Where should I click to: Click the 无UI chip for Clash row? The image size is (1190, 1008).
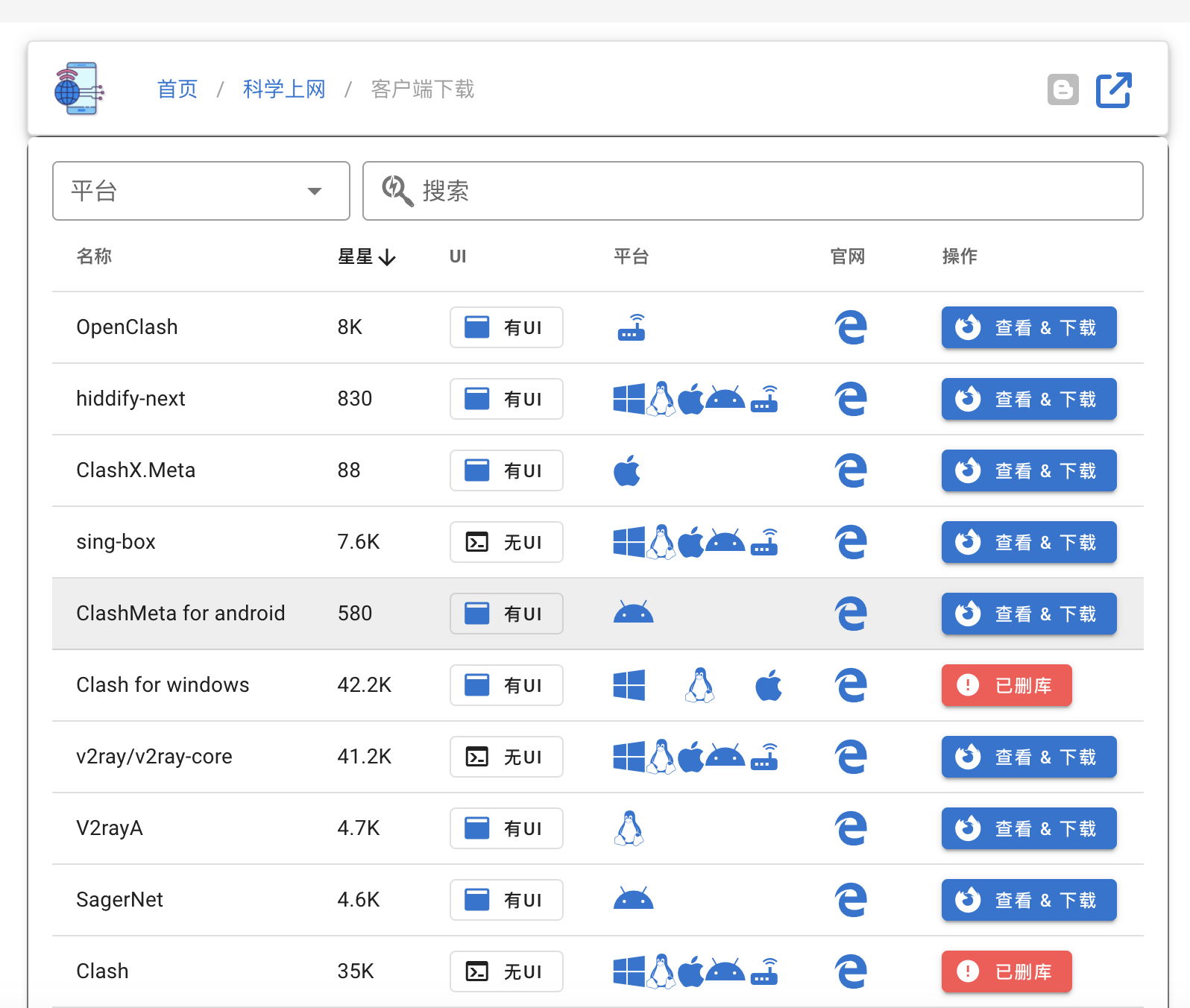click(x=506, y=971)
